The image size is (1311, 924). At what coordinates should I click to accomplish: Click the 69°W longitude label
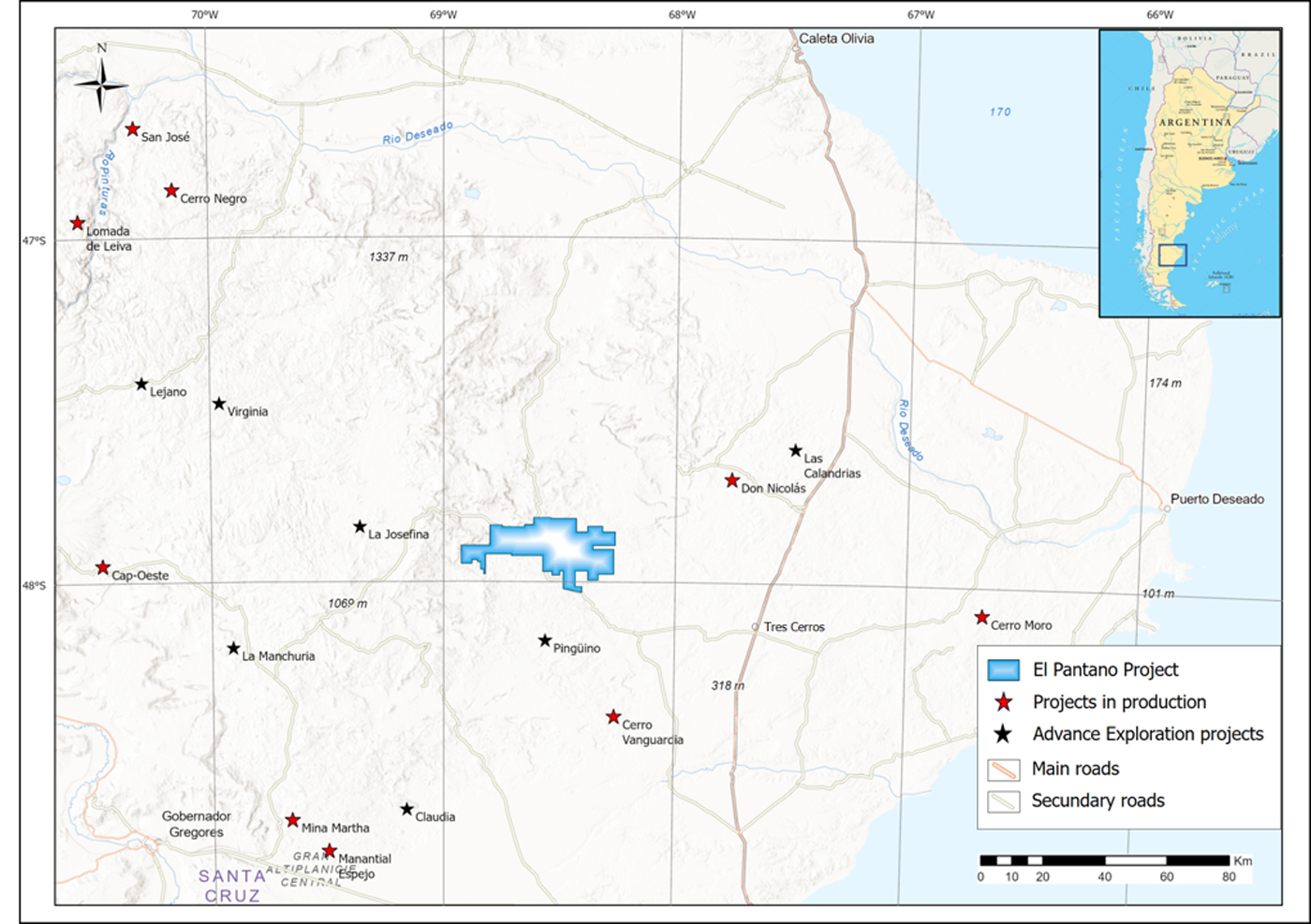443,15
